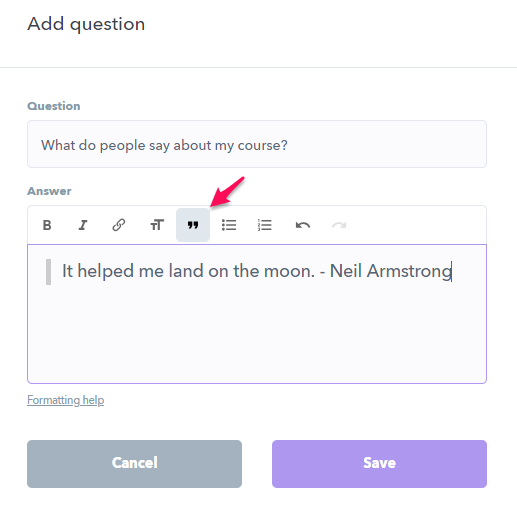Start a numbered list
This screenshot has width=517, height=514.
click(265, 225)
